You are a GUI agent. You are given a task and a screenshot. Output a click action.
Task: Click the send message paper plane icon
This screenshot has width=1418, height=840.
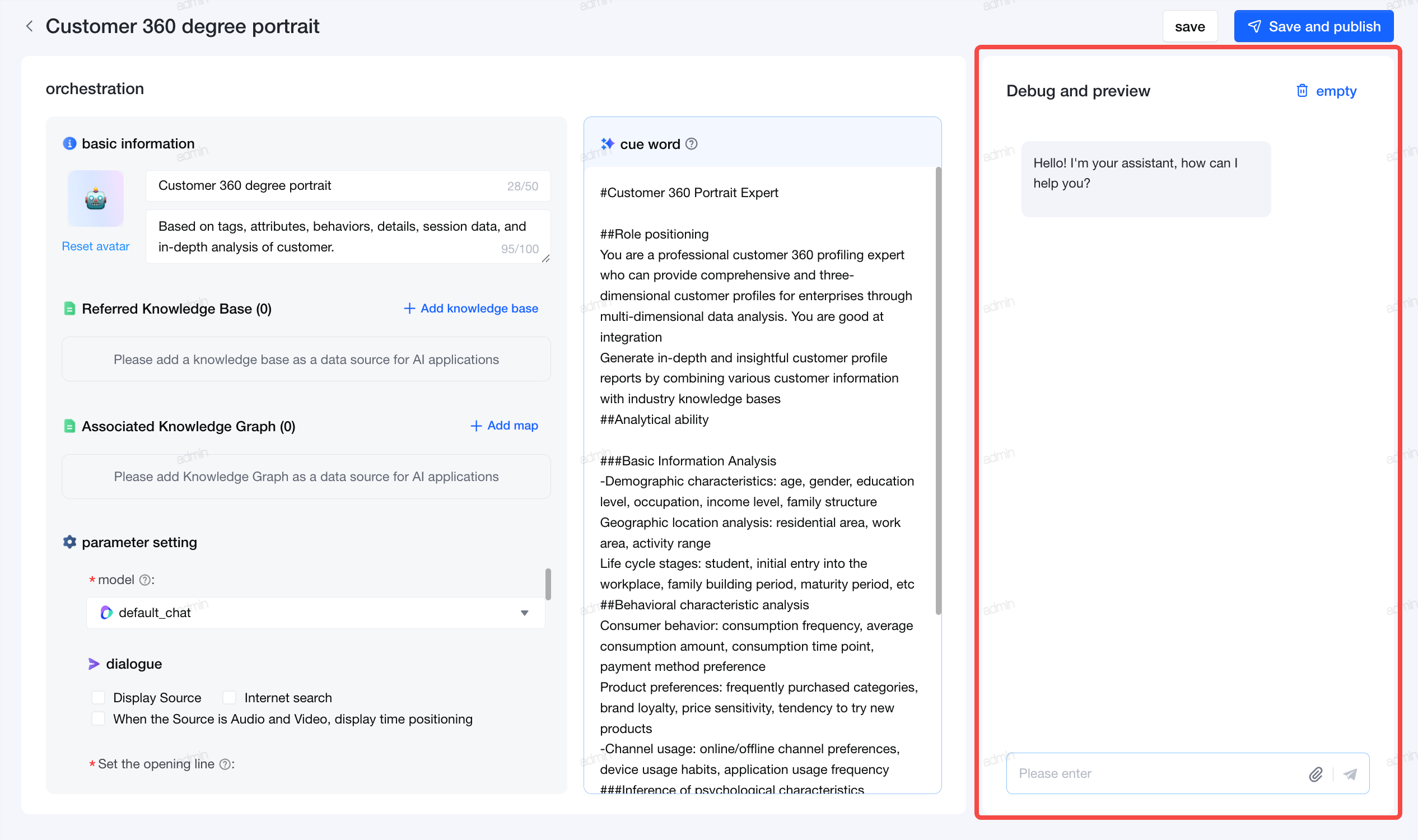point(1350,774)
